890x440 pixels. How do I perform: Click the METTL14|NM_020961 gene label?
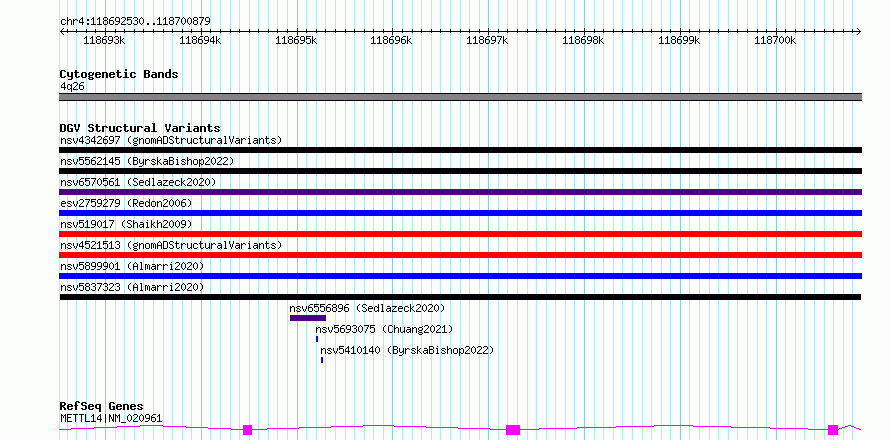click(111, 418)
